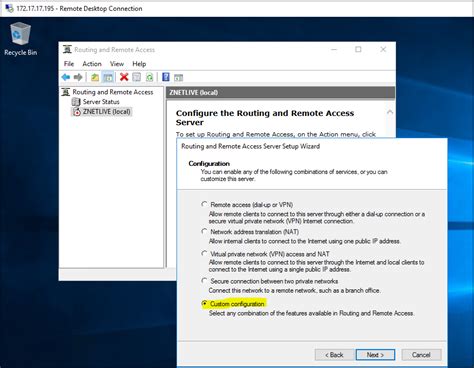Click the scroll up arrow in details pane
This screenshot has height=368, width=474.
390,112
